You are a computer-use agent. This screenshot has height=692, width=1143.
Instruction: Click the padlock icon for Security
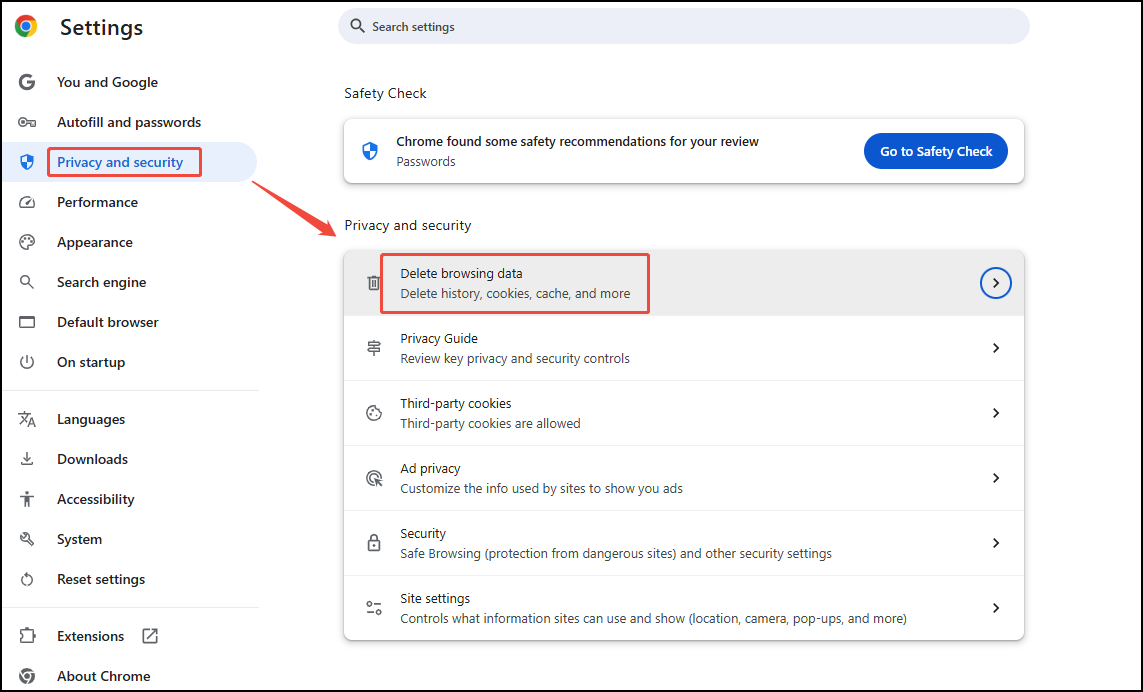point(374,543)
